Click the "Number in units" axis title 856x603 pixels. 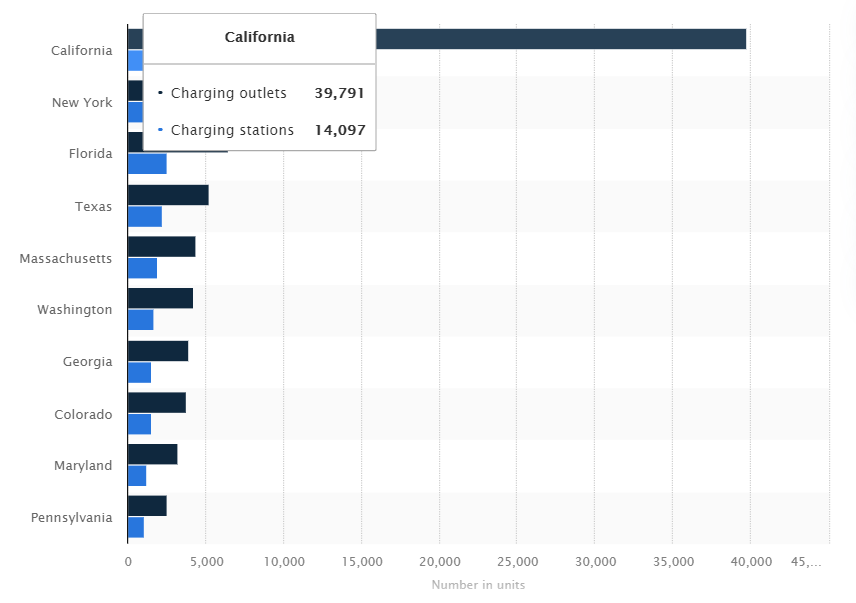coord(478,585)
